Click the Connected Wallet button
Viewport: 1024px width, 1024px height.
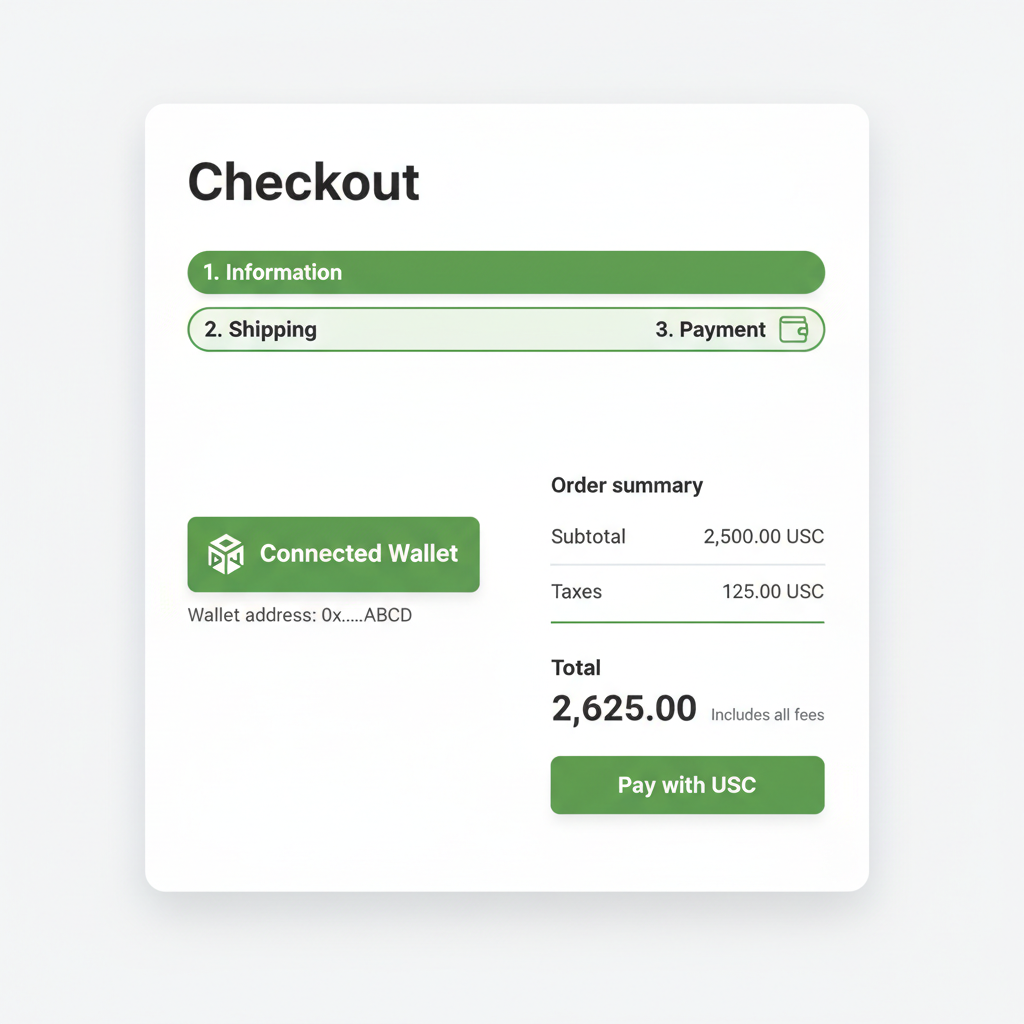coord(333,554)
